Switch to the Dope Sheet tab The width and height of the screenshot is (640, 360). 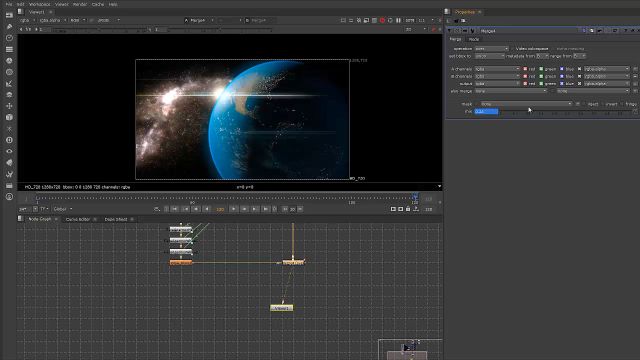click(x=116, y=219)
